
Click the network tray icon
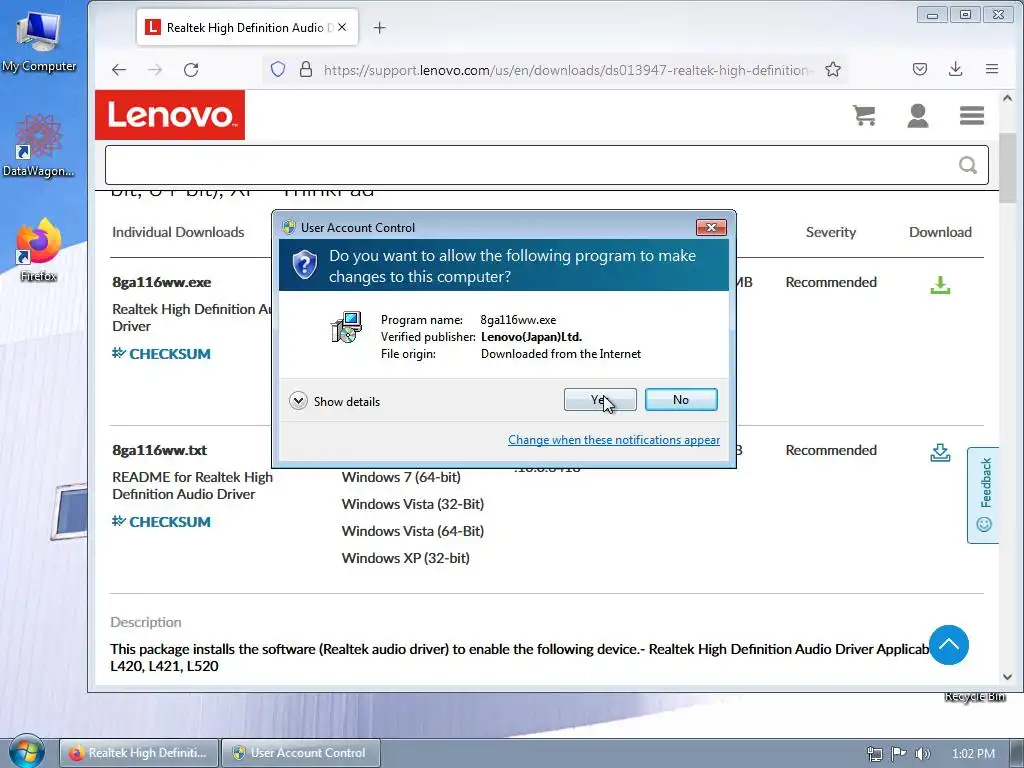(875, 754)
